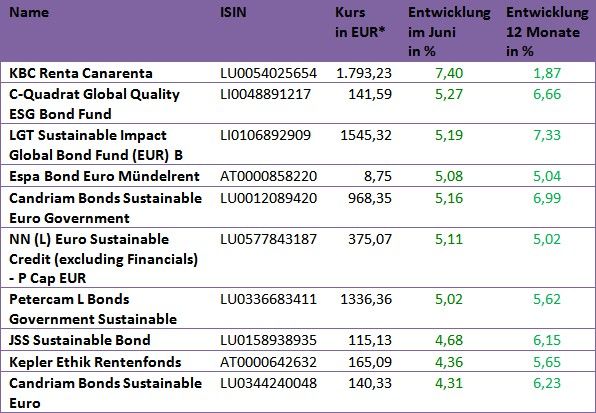The height and width of the screenshot is (413, 596).
Task: Click June value 5,19
Action: pos(449,135)
